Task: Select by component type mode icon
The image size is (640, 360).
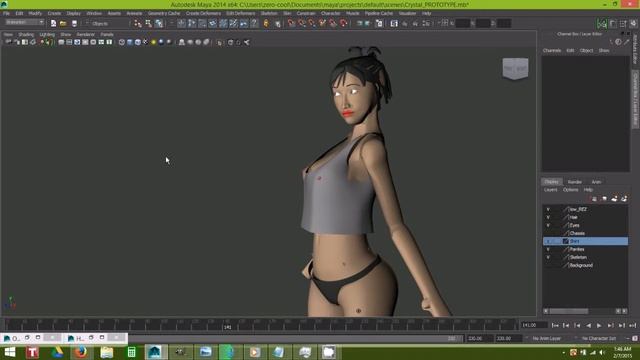Action: (x=159, y=24)
